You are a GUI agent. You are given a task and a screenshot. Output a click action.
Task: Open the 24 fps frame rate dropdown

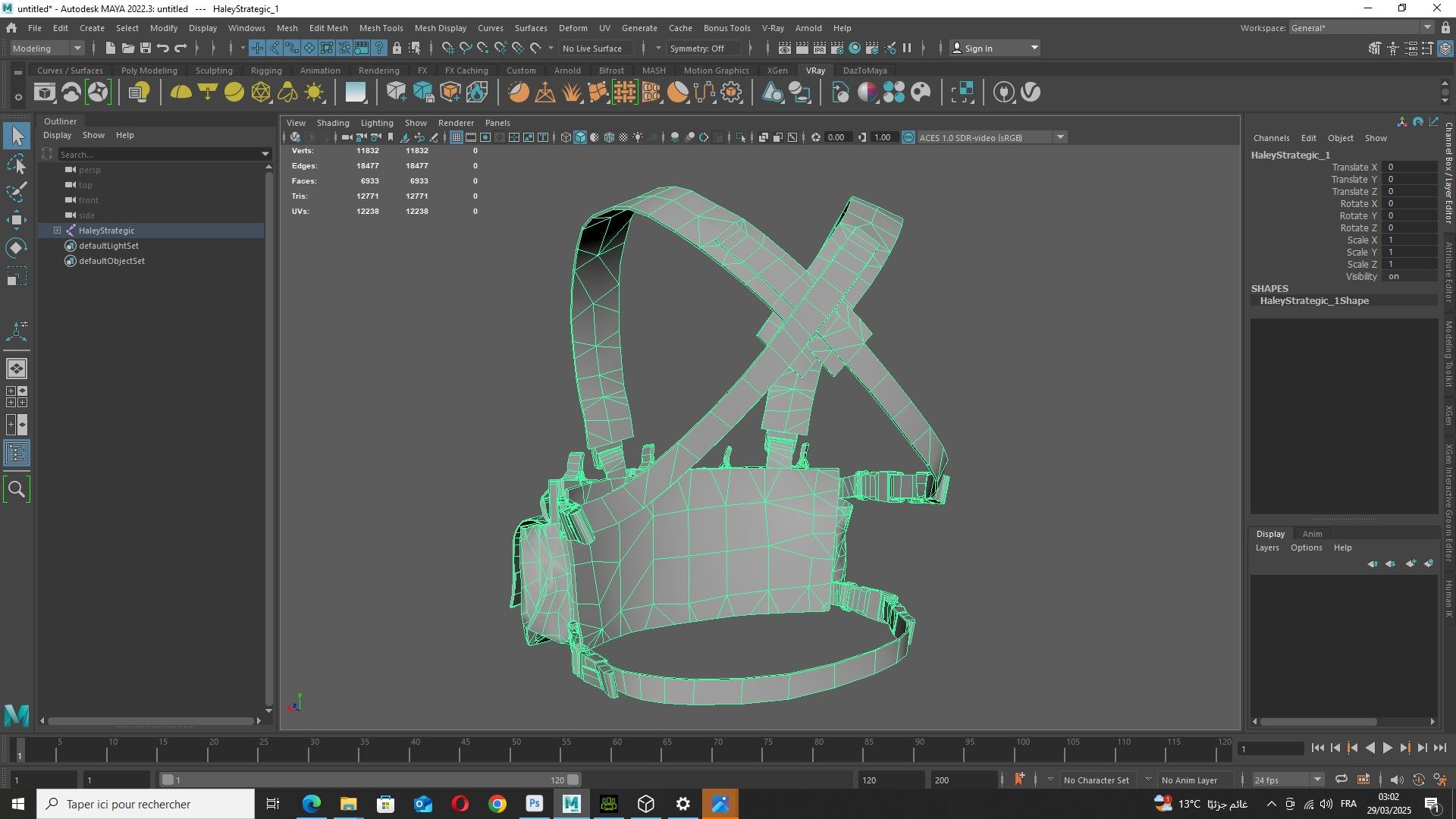tap(1287, 780)
